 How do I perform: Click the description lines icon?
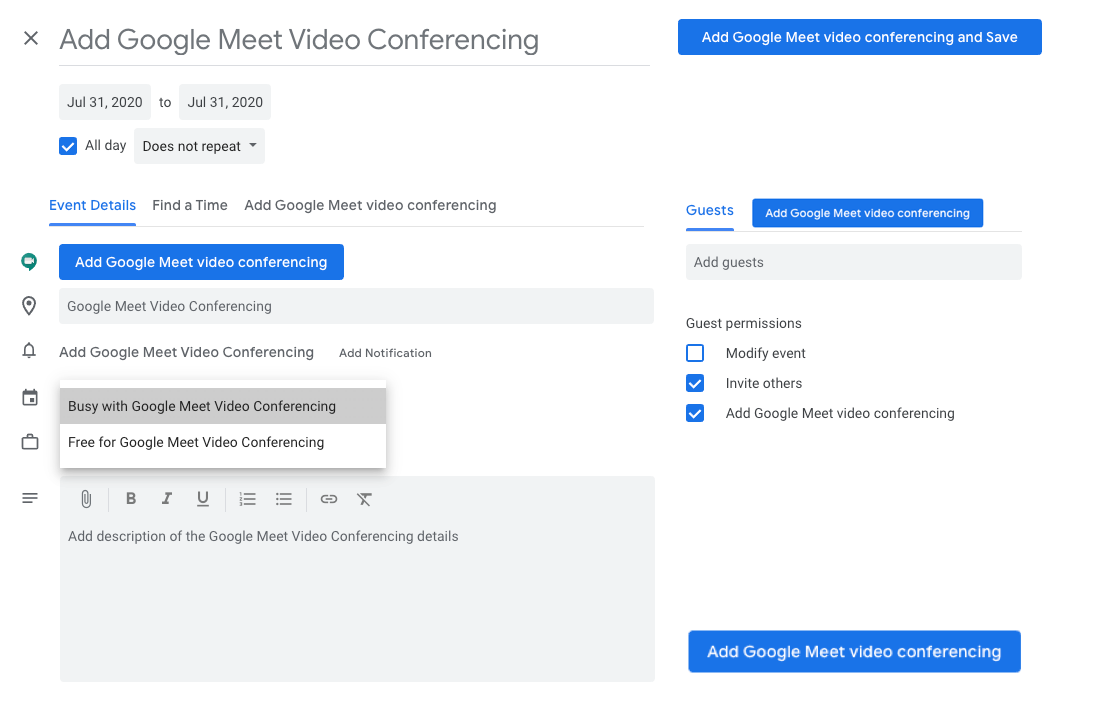pyautogui.click(x=30, y=498)
